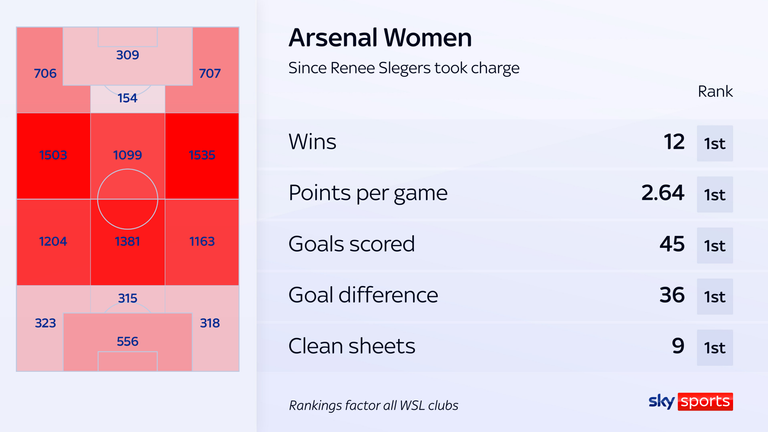Click the zone labeled 154
Image resolution: width=768 pixels, height=432 pixels.
point(127,99)
